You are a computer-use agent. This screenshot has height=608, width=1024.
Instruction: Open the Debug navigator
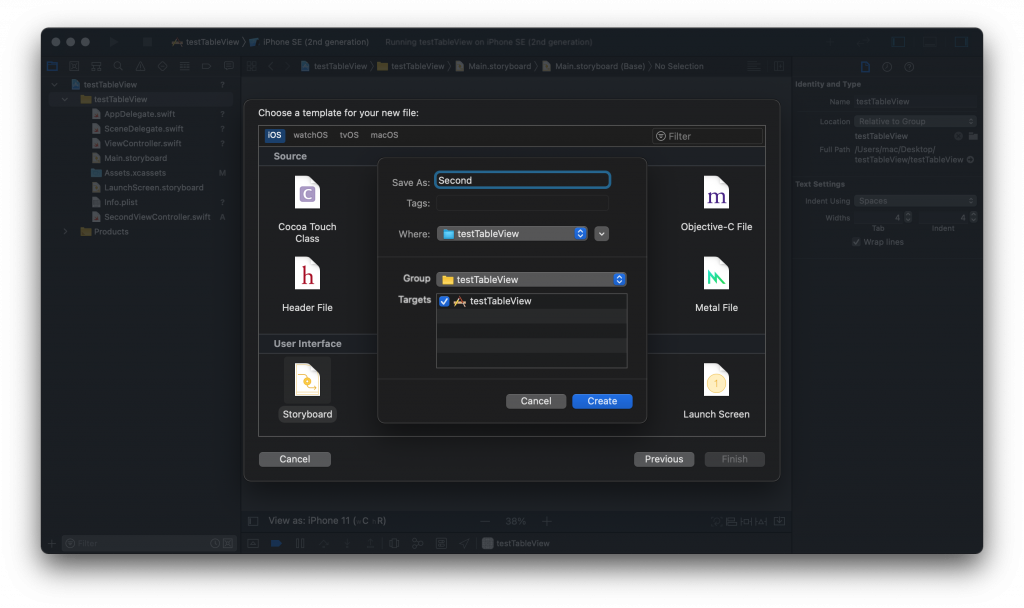coord(185,66)
